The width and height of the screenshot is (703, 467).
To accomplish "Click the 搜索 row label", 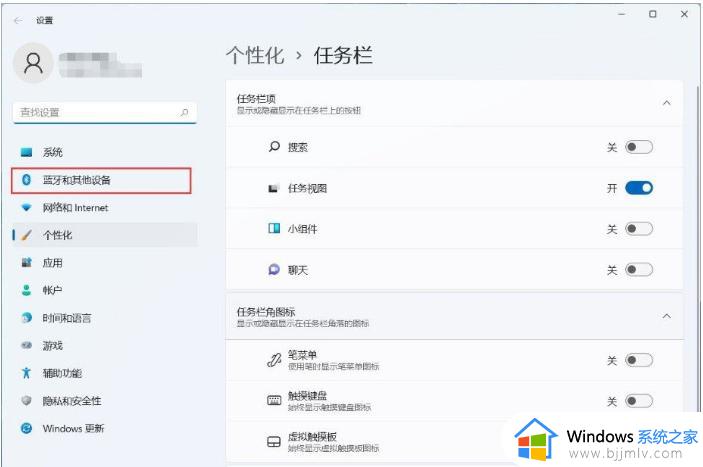I will click(298, 147).
